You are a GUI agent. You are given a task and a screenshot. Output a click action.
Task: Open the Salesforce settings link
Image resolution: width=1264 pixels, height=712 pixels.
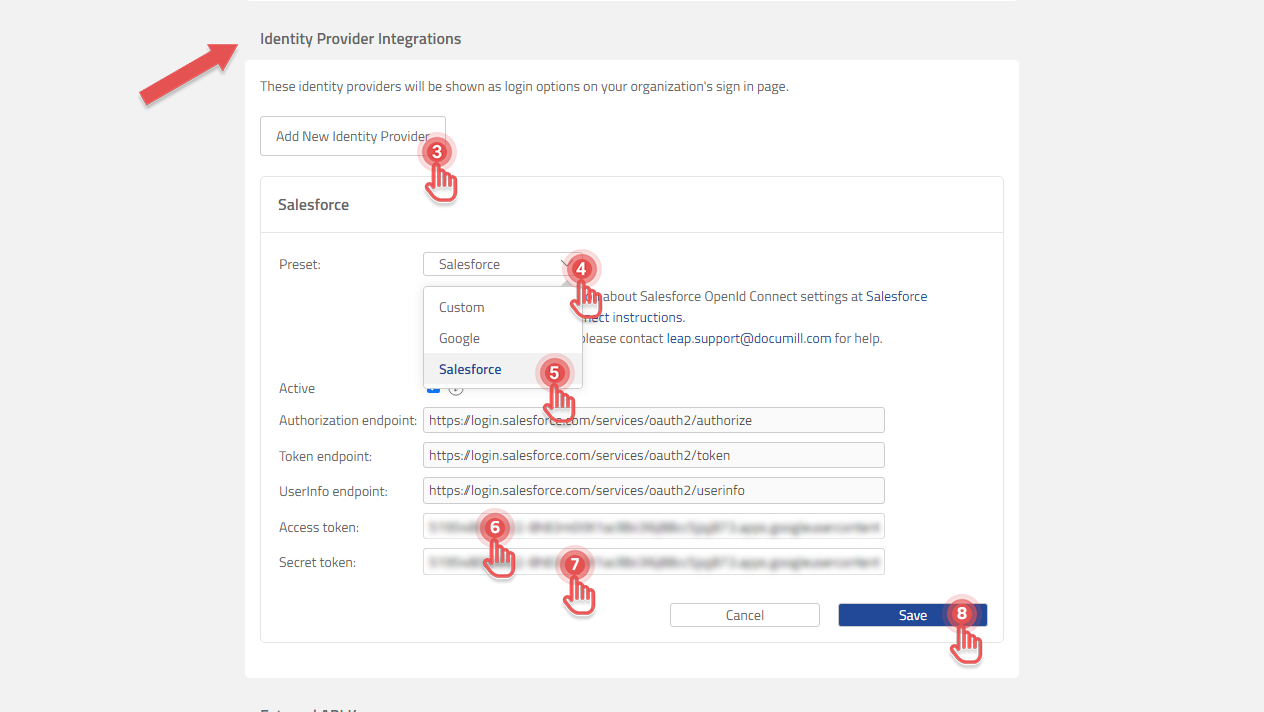pyautogui.click(x=897, y=296)
